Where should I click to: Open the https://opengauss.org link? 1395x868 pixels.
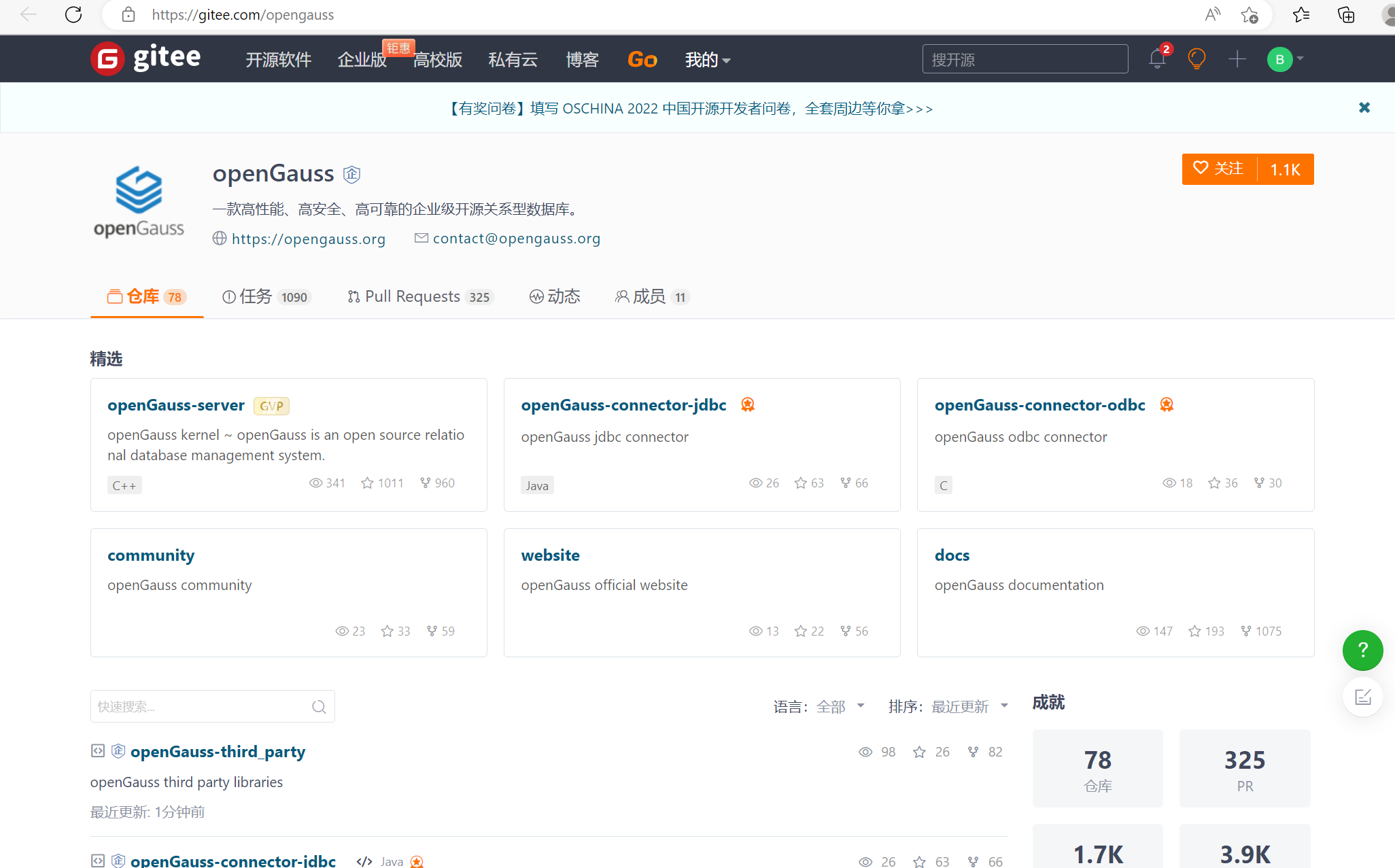pyautogui.click(x=309, y=239)
